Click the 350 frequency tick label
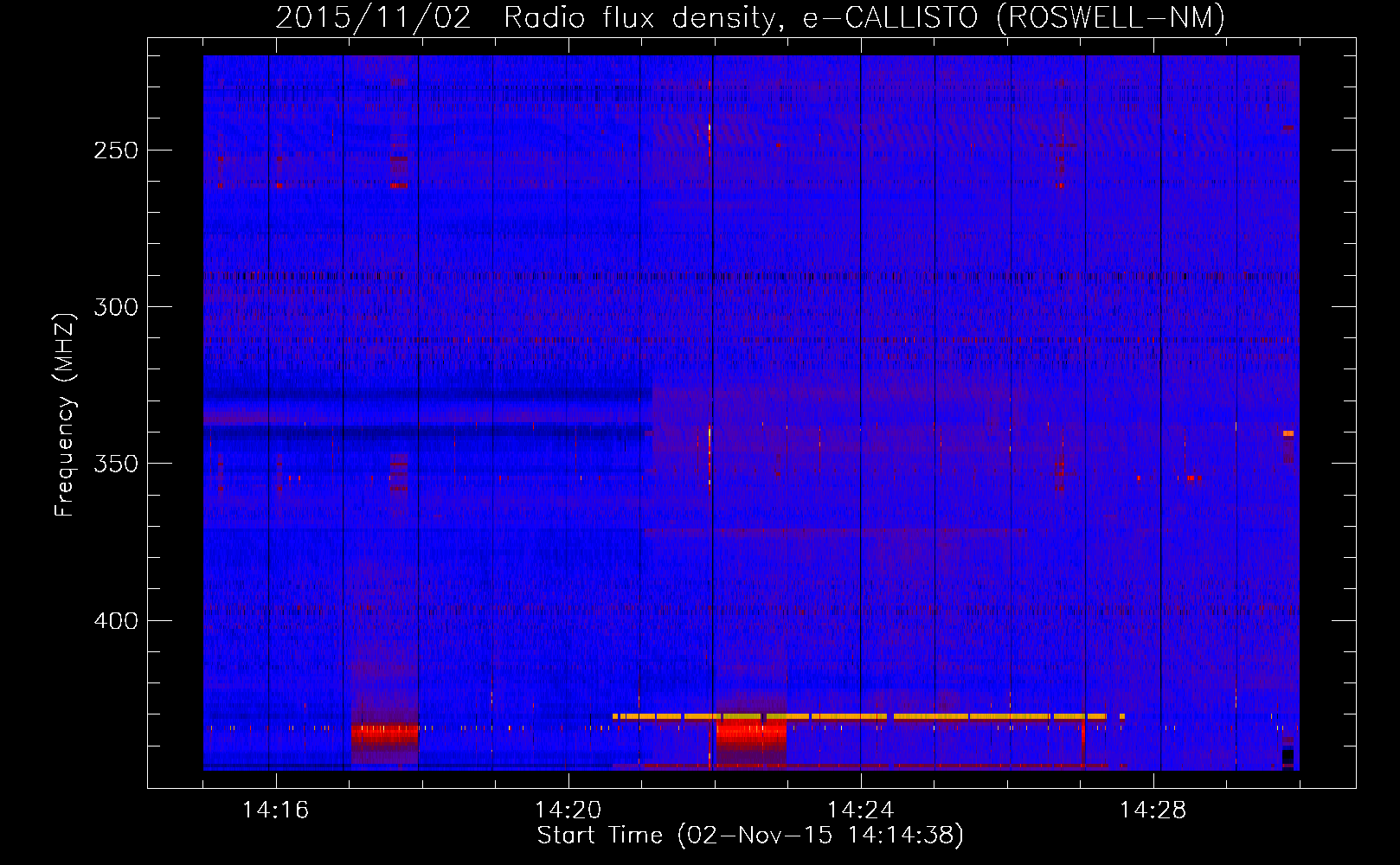Screen dimensions: 1400x865 tap(116, 464)
